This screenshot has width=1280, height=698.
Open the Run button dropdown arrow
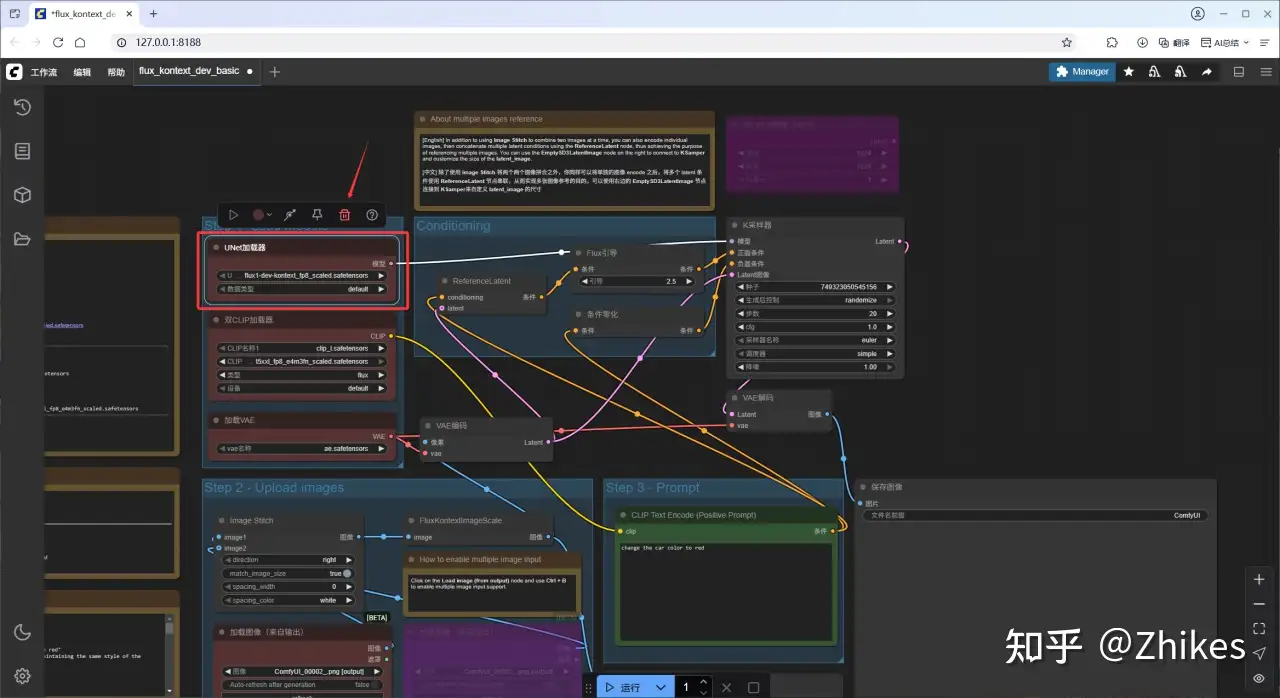click(660, 688)
